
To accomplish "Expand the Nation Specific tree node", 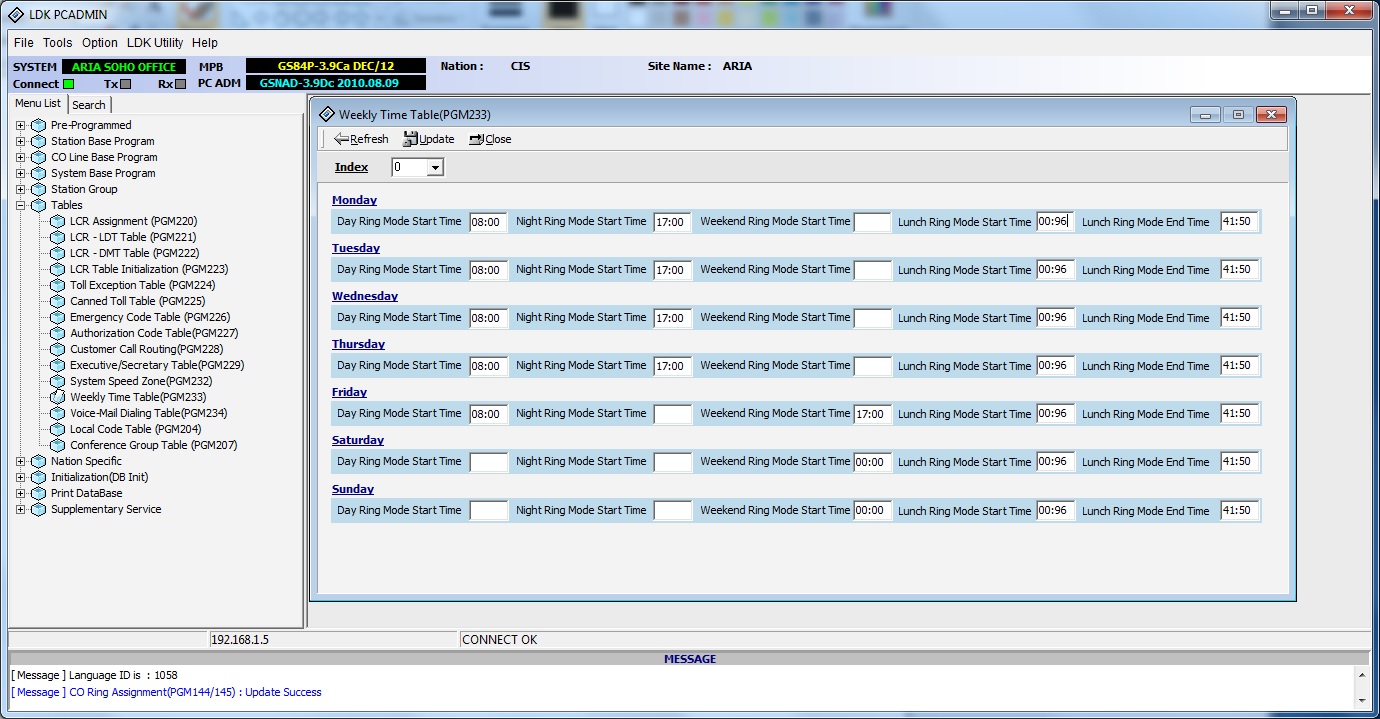I will pyautogui.click(x=20, y=461).
